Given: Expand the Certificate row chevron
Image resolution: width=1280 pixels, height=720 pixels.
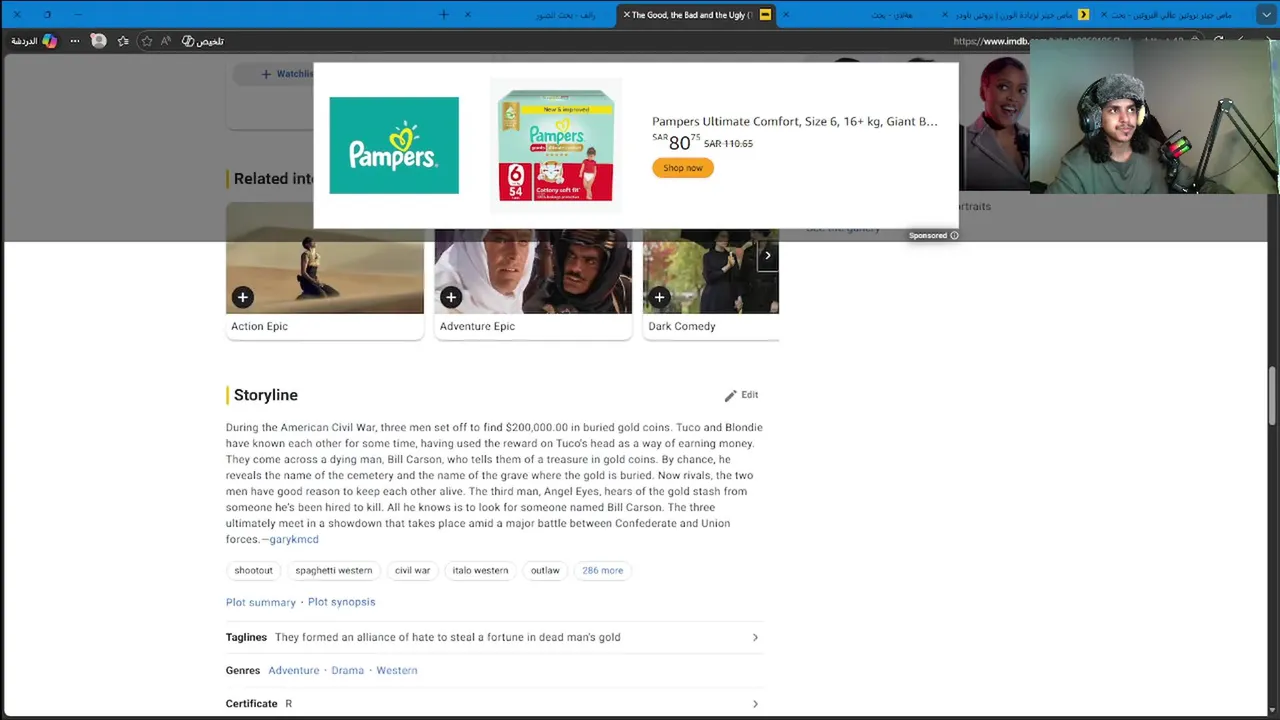Looking at the screenshot, I should (755, 704).
